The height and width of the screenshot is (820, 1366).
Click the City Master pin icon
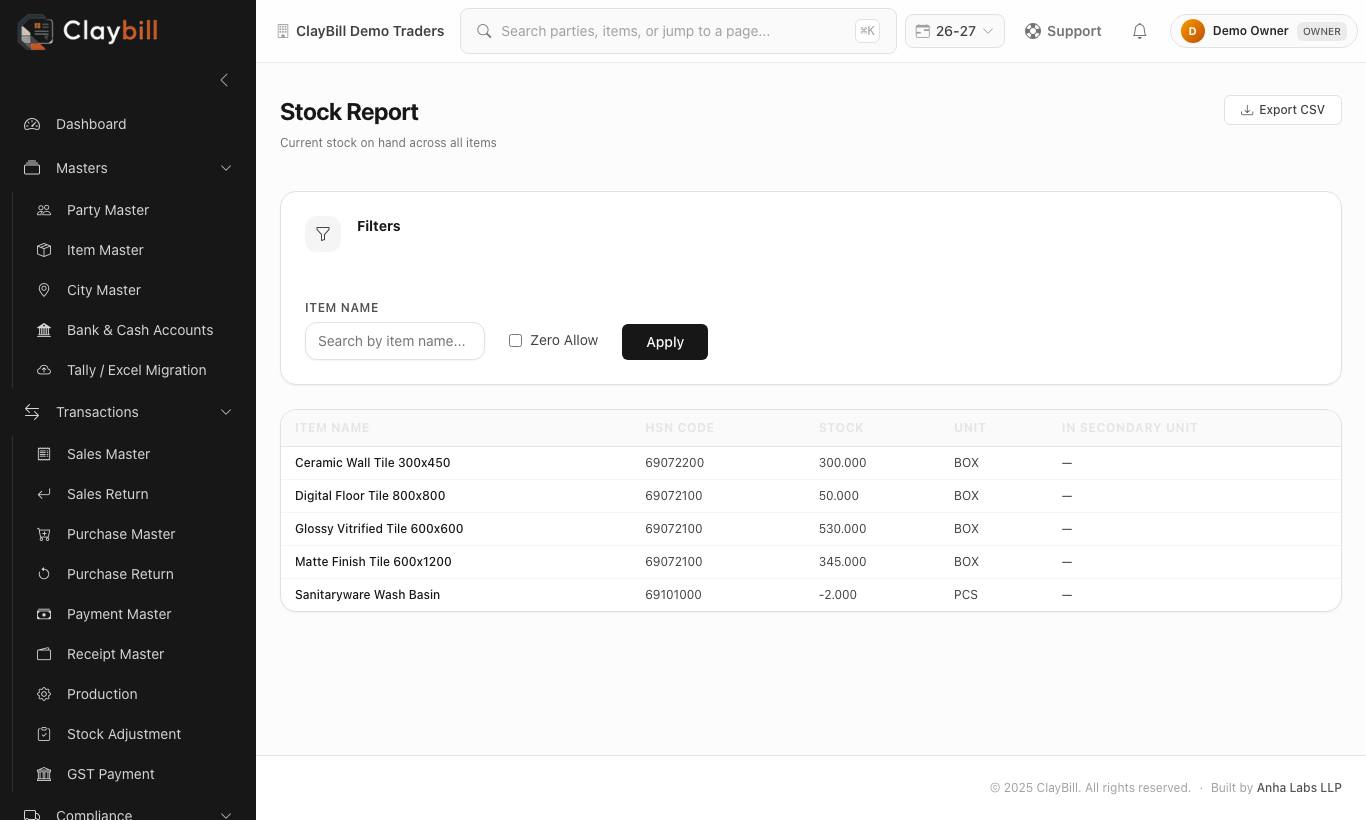point(44,290)
